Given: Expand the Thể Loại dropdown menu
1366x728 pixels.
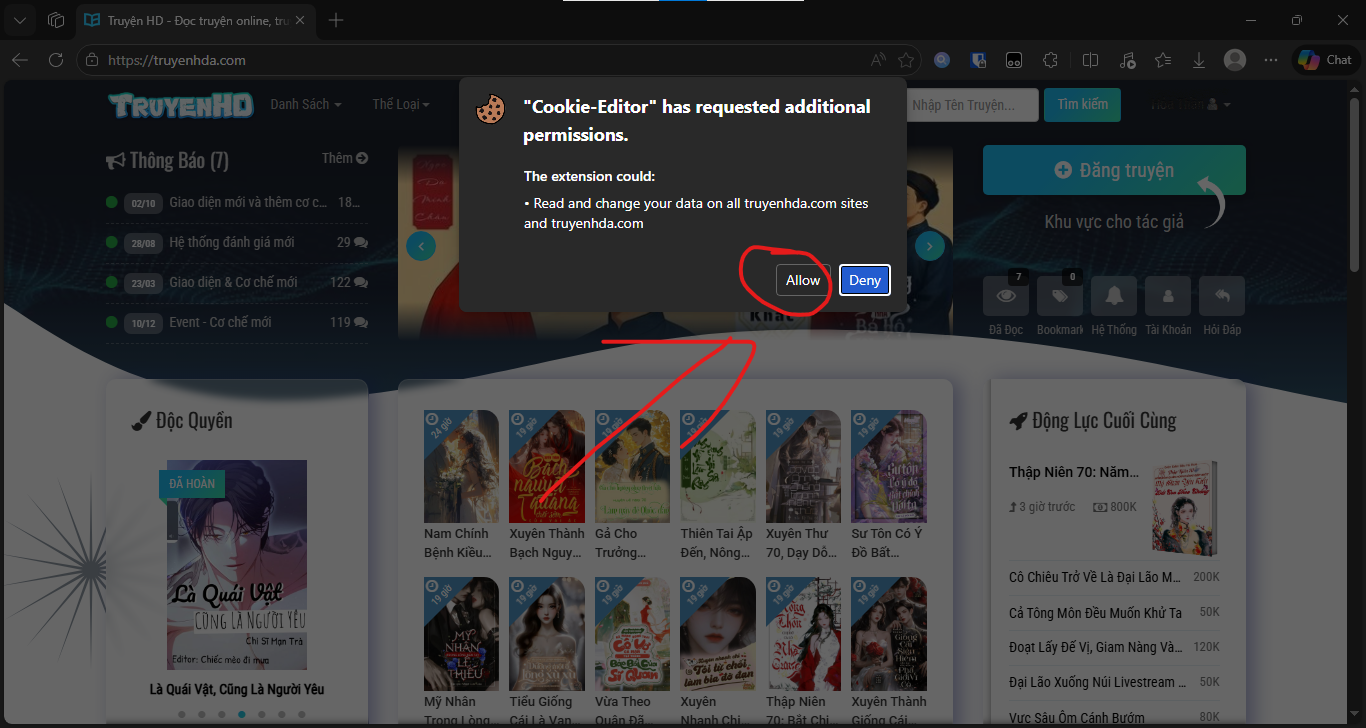Looking at the screenshot, I should [401, 104].
